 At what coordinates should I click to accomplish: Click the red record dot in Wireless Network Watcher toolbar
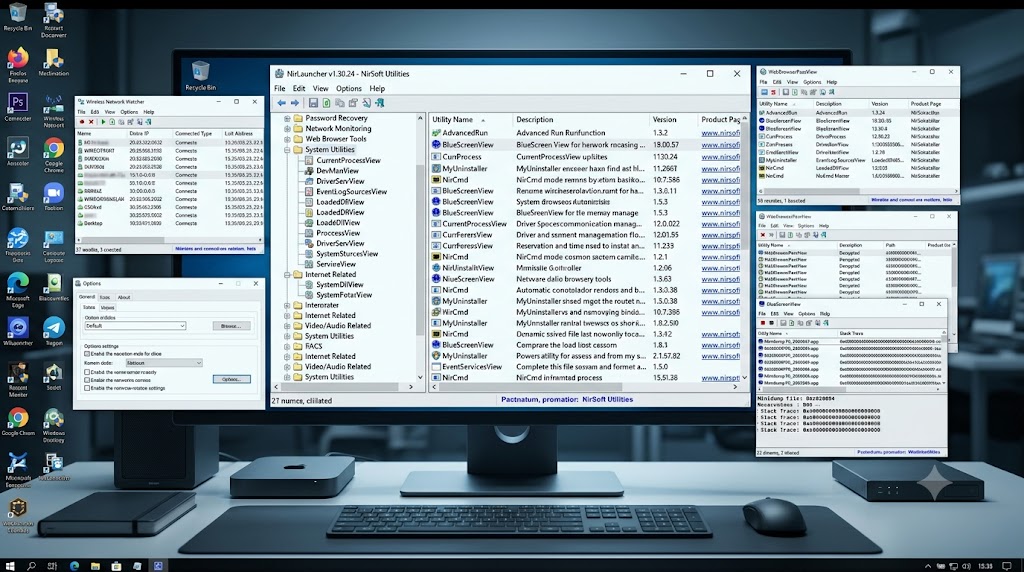point(82,121)
